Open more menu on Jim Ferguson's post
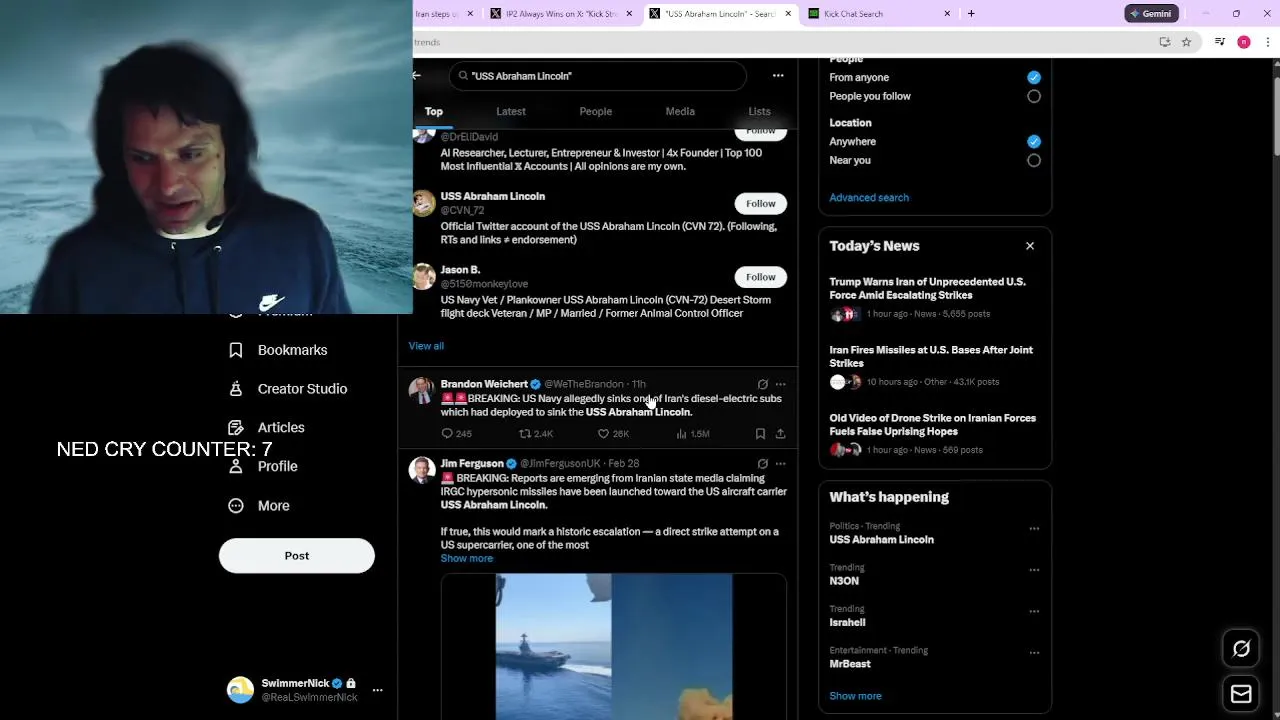Screen dimensions: 1280x720 tap(781, 464)
